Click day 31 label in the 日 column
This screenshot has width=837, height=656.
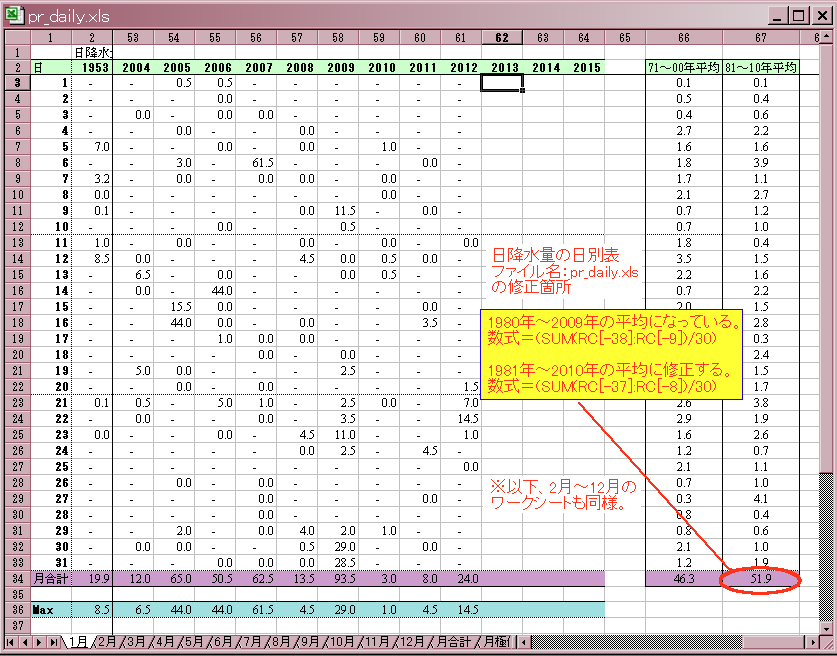tap(51, 563)
